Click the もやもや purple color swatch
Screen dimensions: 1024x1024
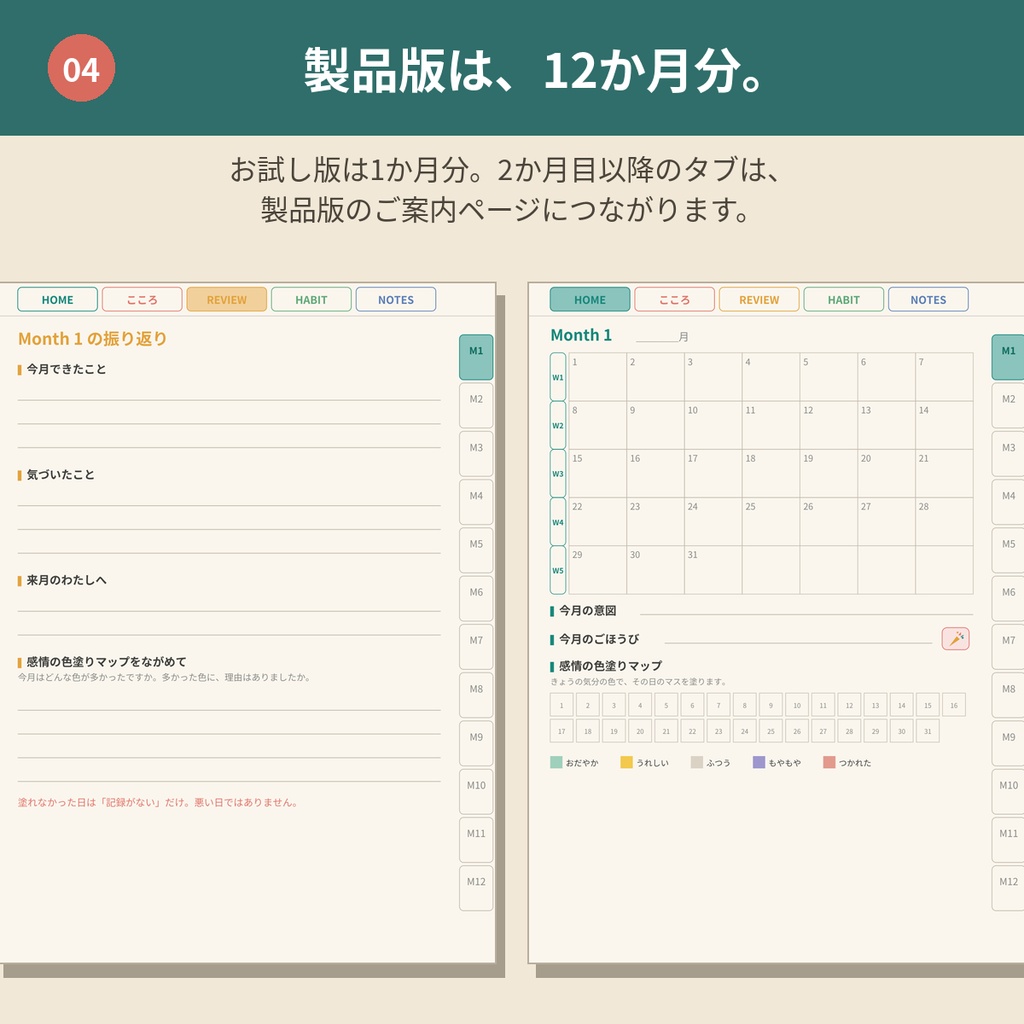click(x=759, y=762)
